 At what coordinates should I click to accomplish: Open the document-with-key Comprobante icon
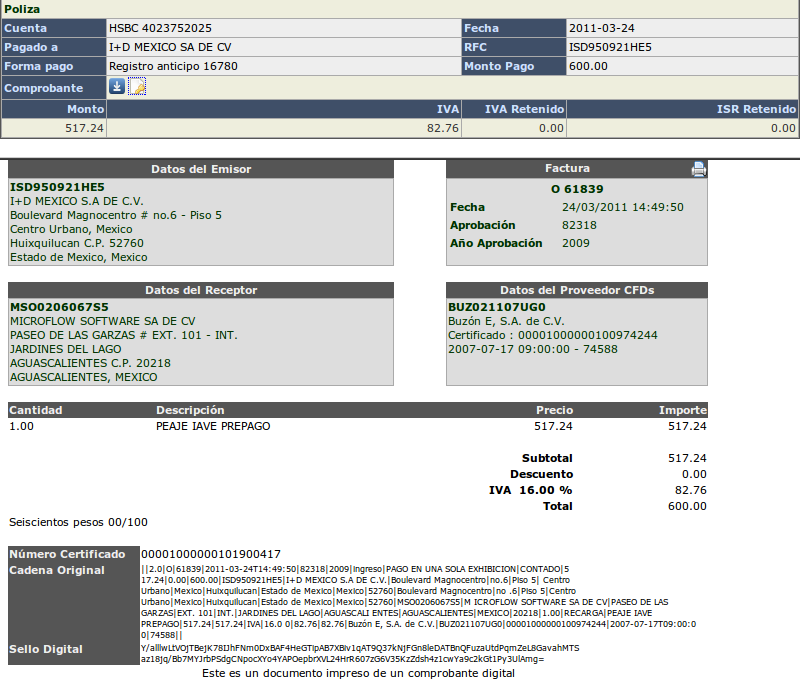click(137, 86)
